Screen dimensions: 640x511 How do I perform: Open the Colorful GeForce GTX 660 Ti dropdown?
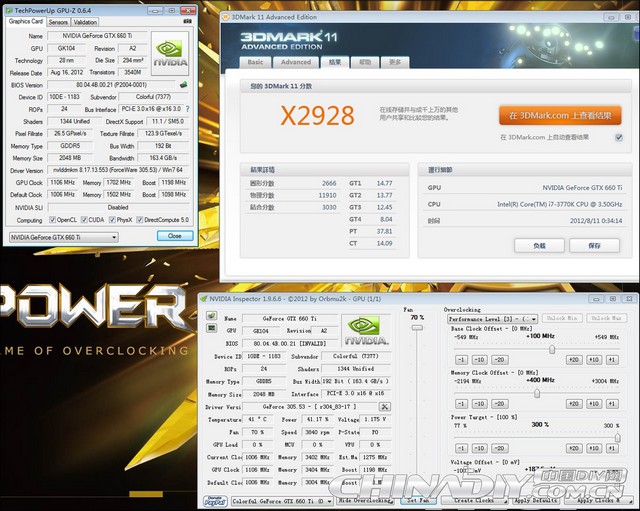pyautogui.click(x=282, y=501)
